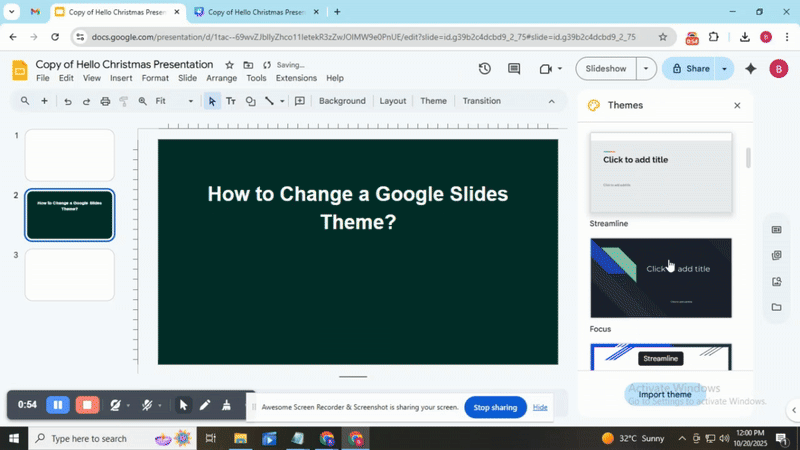Expand the Slideshow options arrow
Viewport: 800px width, 450px height.
pyautogui.click(x=646, y=69)
